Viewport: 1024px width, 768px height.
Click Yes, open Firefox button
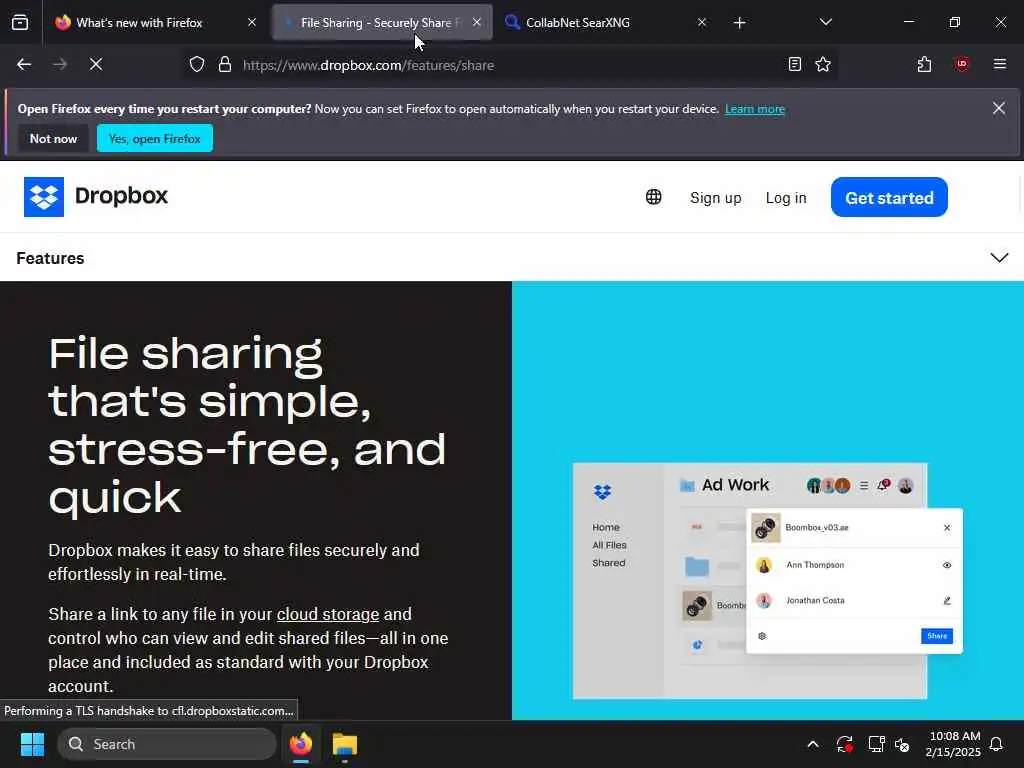(155, 138)
